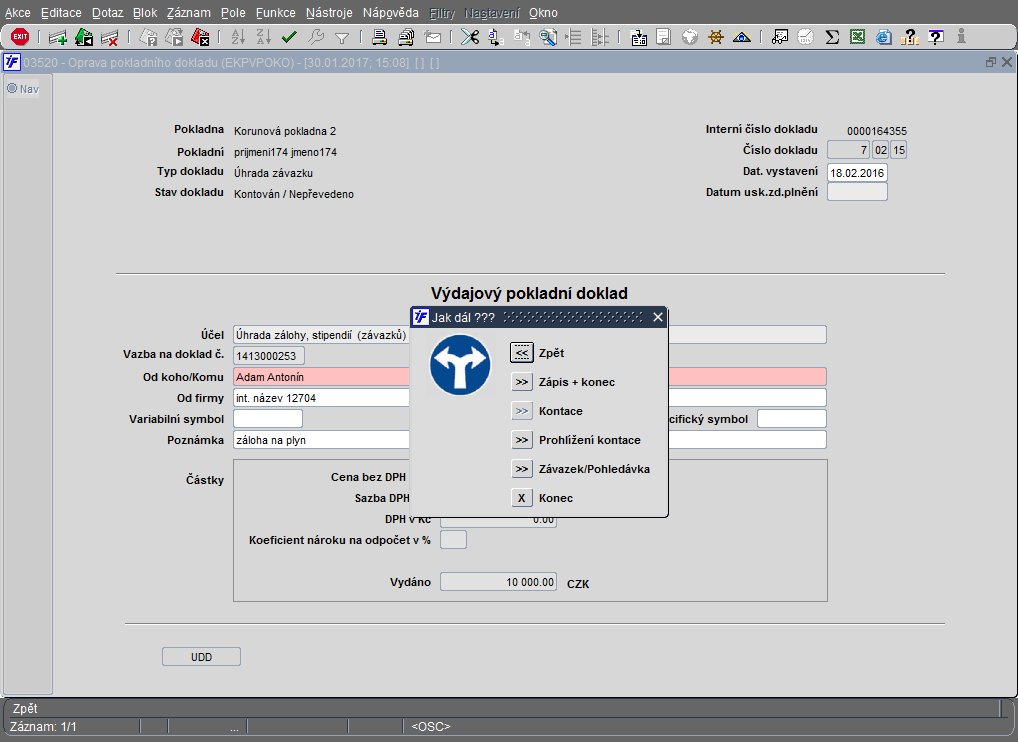Click the Dat. vystavení date field
The image size is (1018, 742).
click(x=857, y=172)
